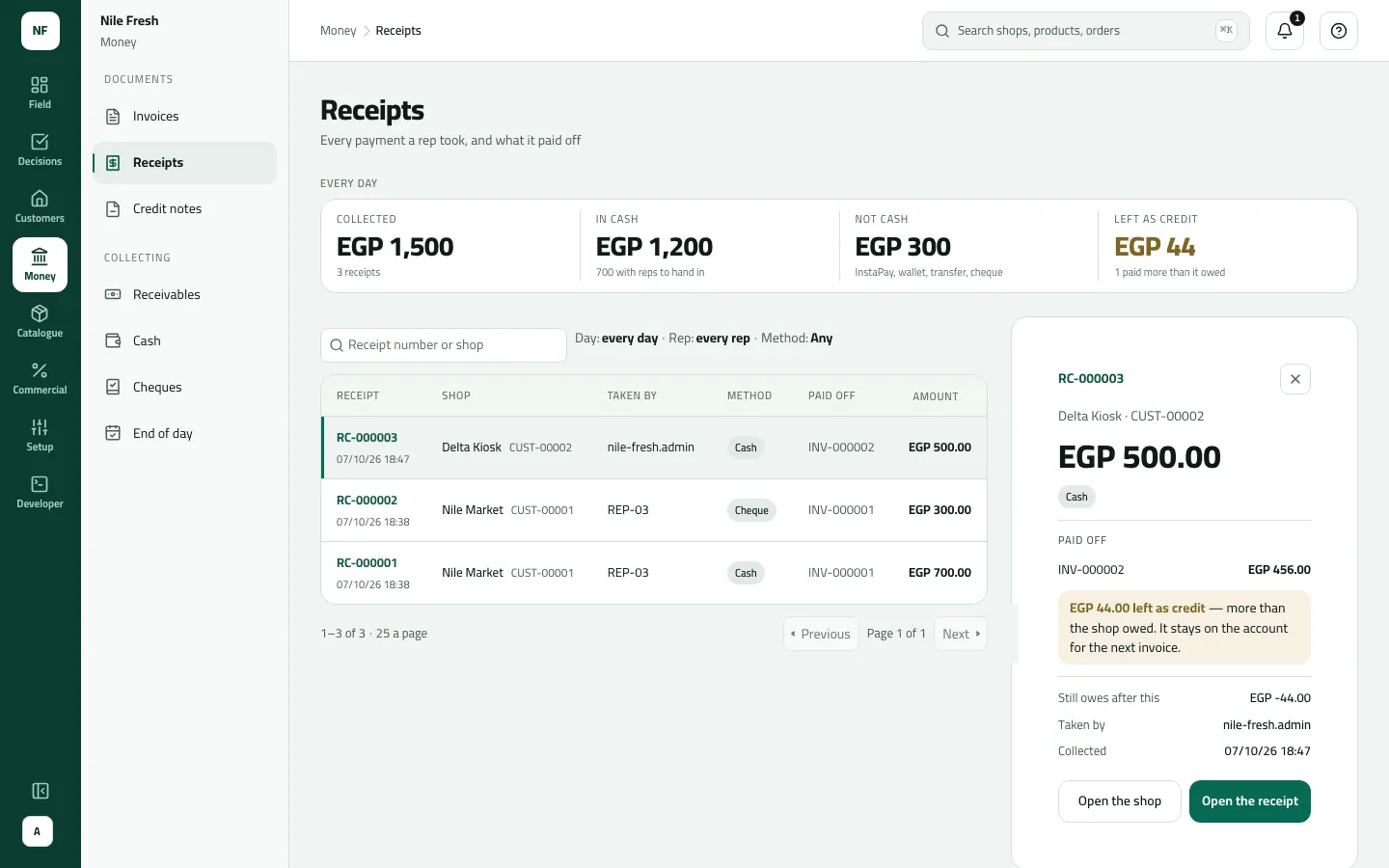Viewport: 1389px width, 868px height.
Task: Click the 'EGP 700.00' amount cell
Action: click(x=940, y=573)
